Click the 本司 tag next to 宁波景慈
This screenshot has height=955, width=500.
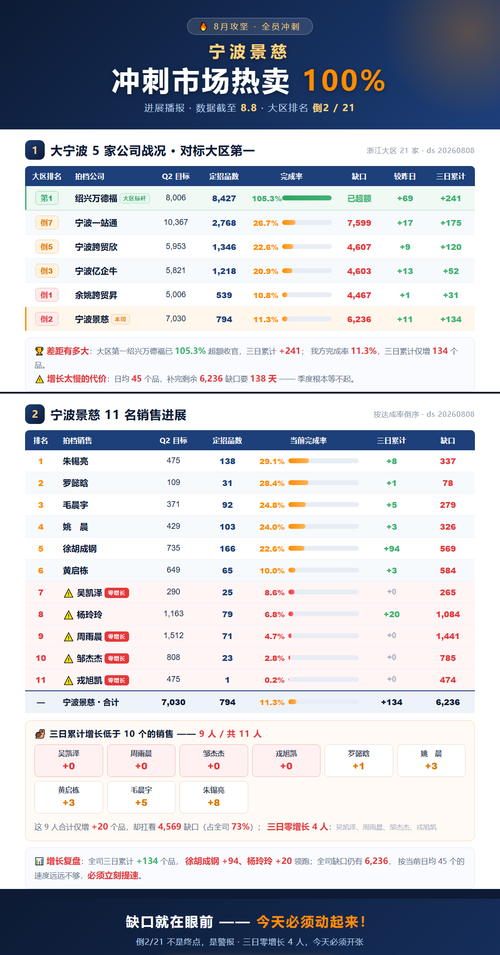[x=121, y=319]
